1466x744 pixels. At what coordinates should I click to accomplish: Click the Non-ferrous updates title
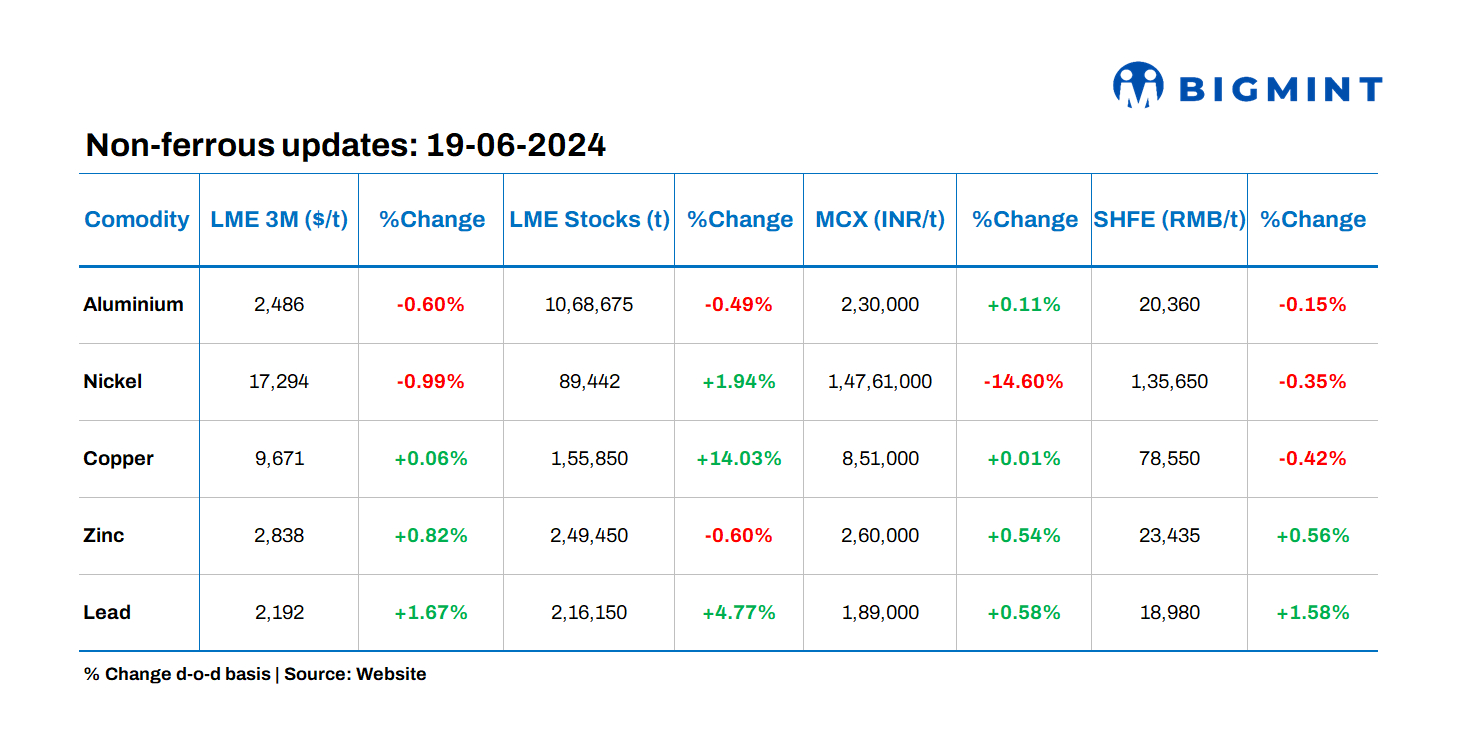(x=345, y=146)
